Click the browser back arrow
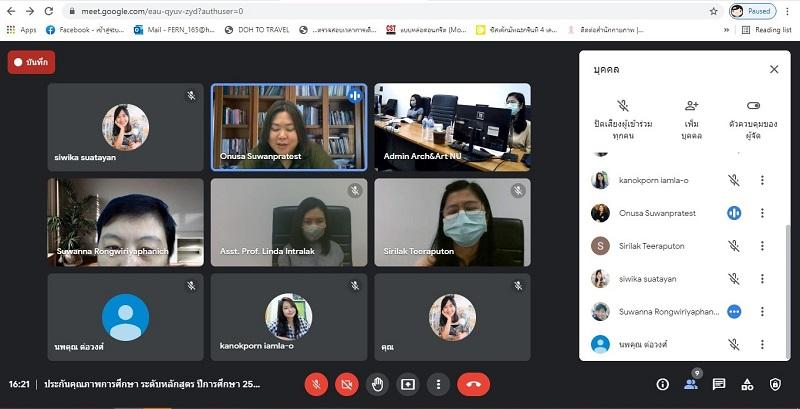This screenshot has height=409, width=800. click(11, 11)
